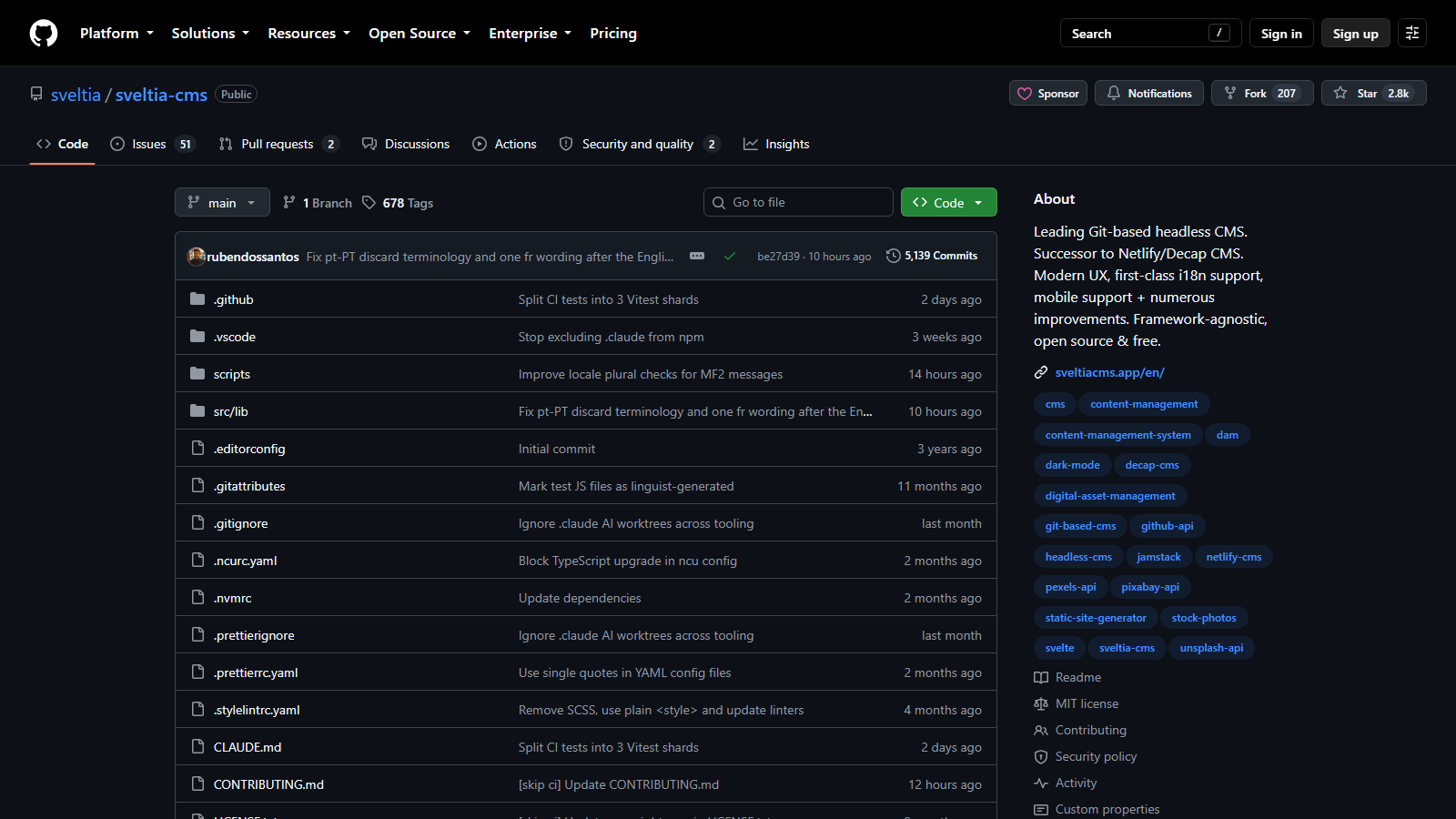1456x819 pixels.
Task: Click the MIT license scale icon
Action: click(x=1041, y=703)
